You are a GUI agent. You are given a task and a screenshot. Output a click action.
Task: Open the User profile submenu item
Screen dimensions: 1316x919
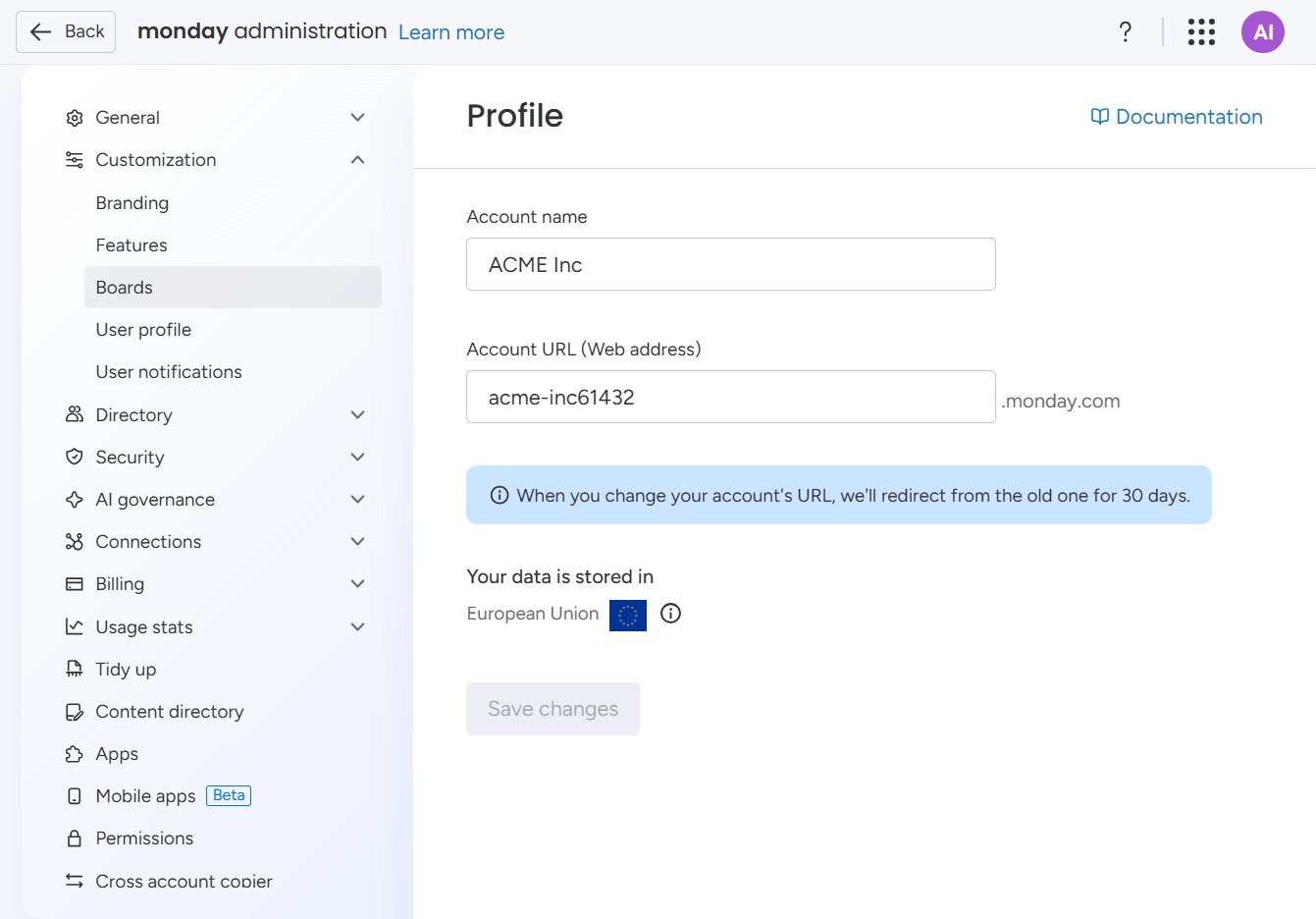tap(233, 330)
